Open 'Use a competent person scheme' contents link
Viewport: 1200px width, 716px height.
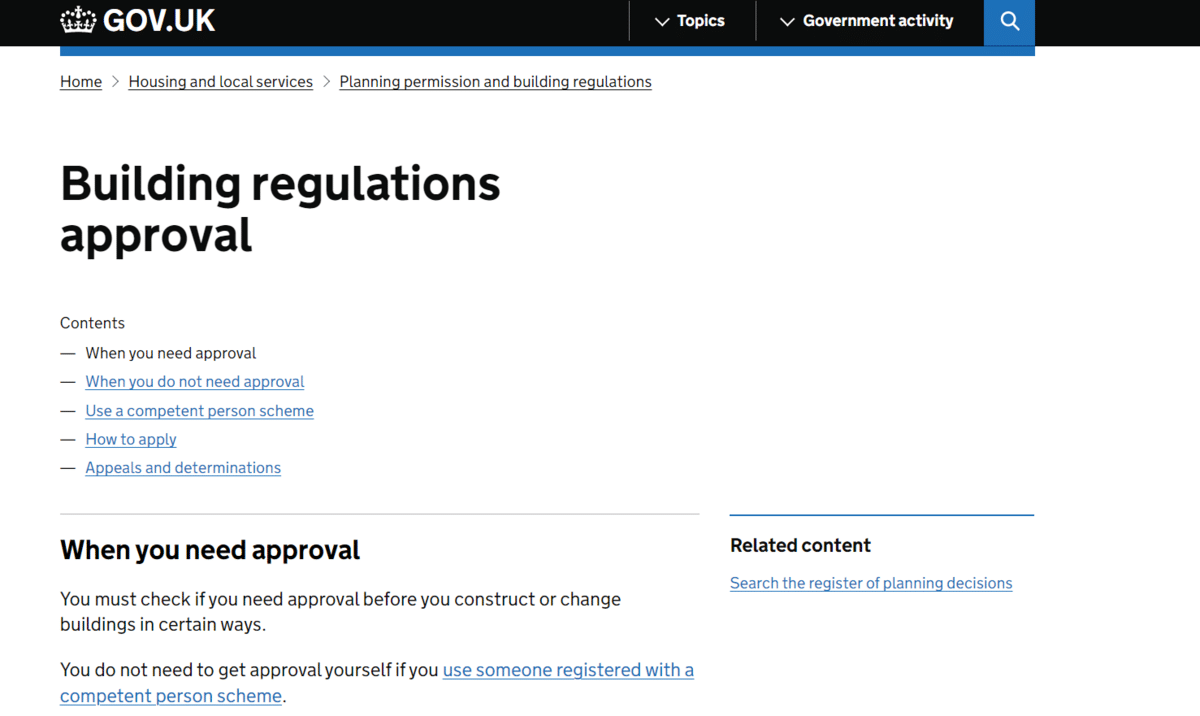(199, 411)
